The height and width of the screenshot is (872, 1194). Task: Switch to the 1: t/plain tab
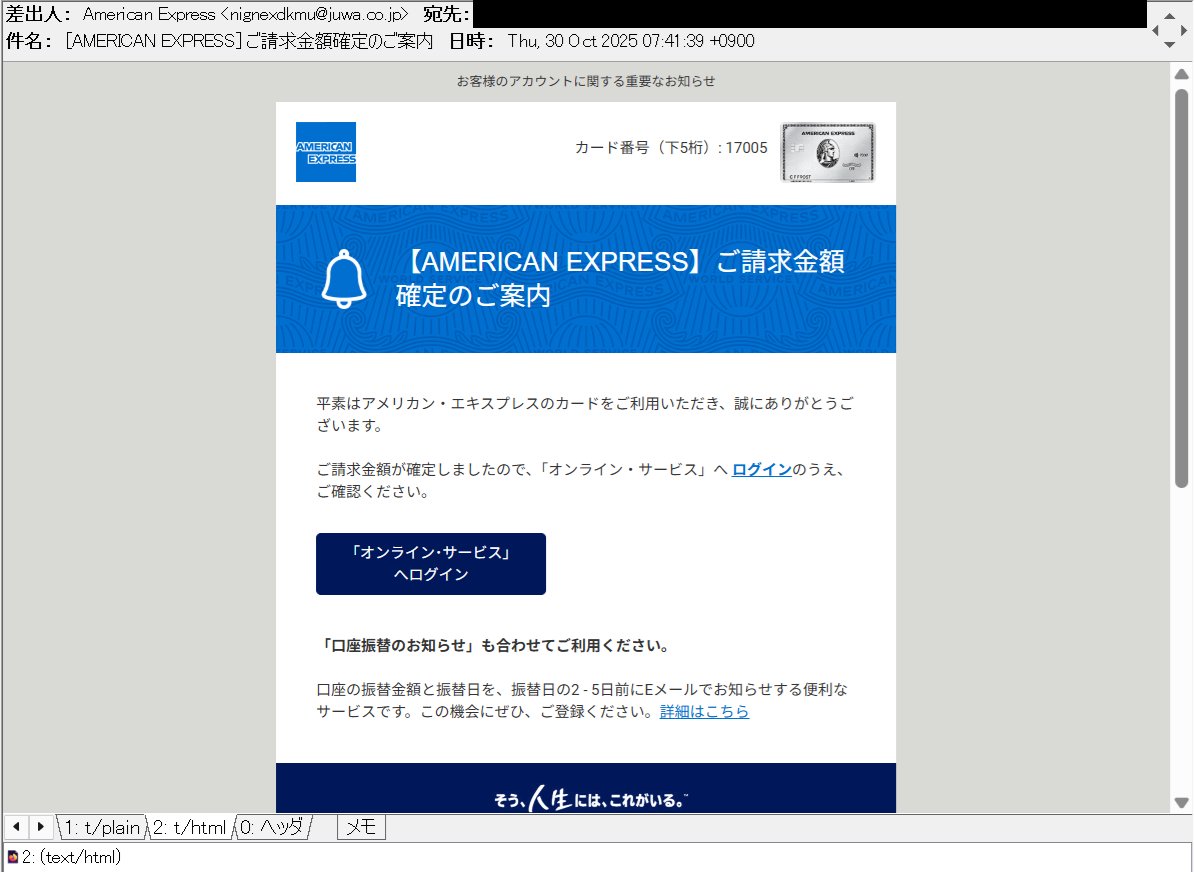(x=102, y=827)
